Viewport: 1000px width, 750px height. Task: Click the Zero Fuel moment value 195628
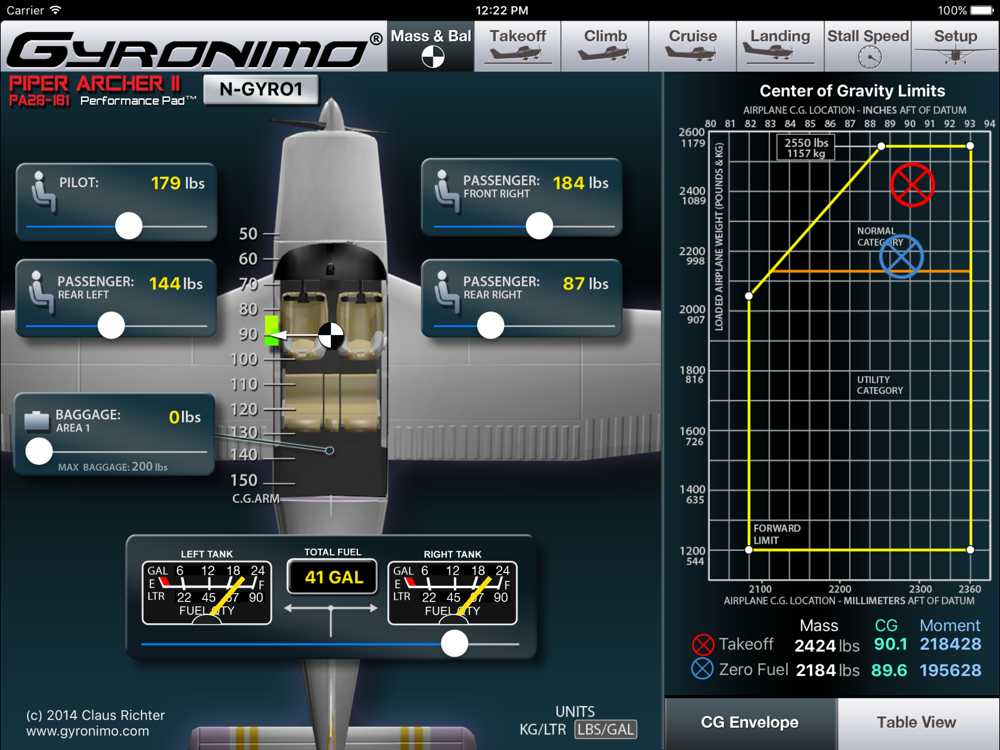point(950,670)
